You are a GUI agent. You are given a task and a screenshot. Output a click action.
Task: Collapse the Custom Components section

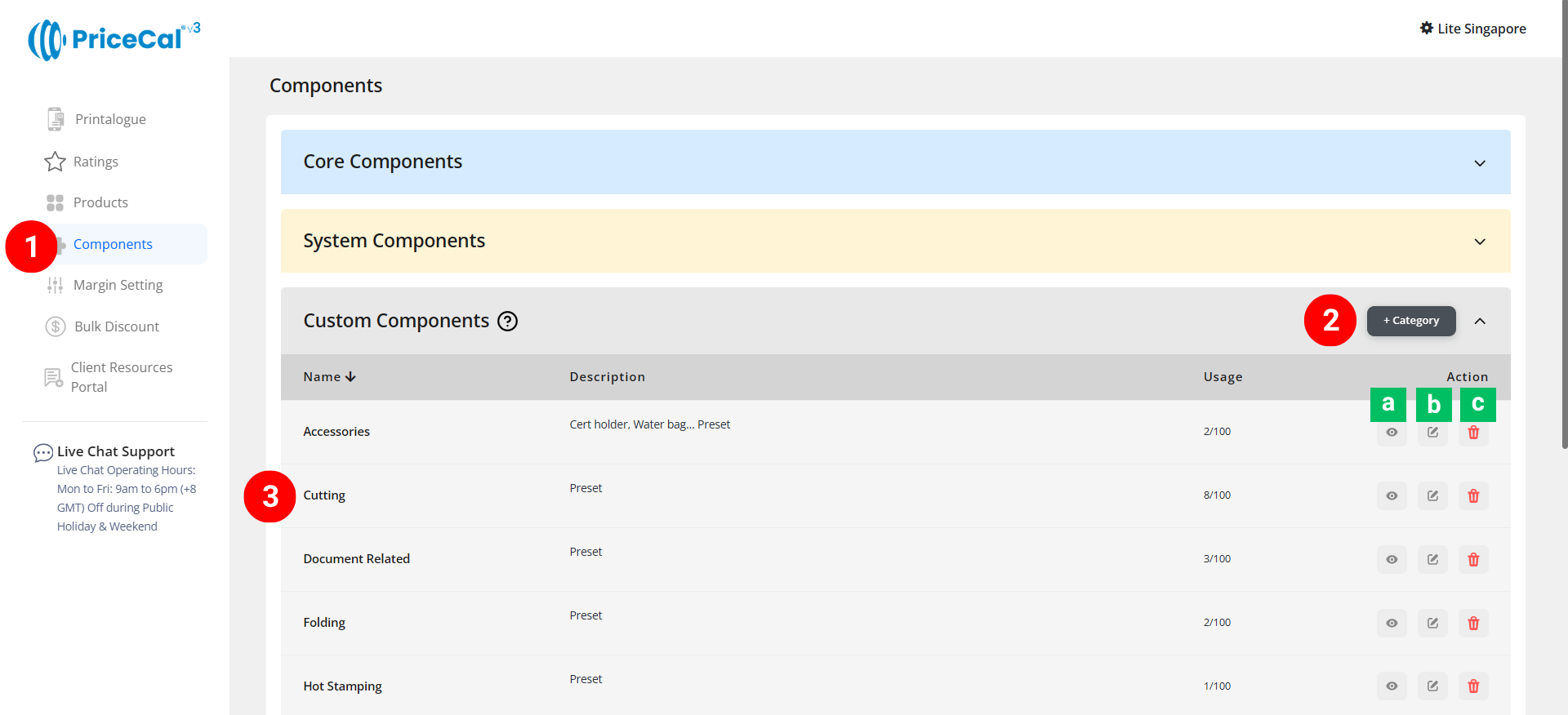(1479, 322)
